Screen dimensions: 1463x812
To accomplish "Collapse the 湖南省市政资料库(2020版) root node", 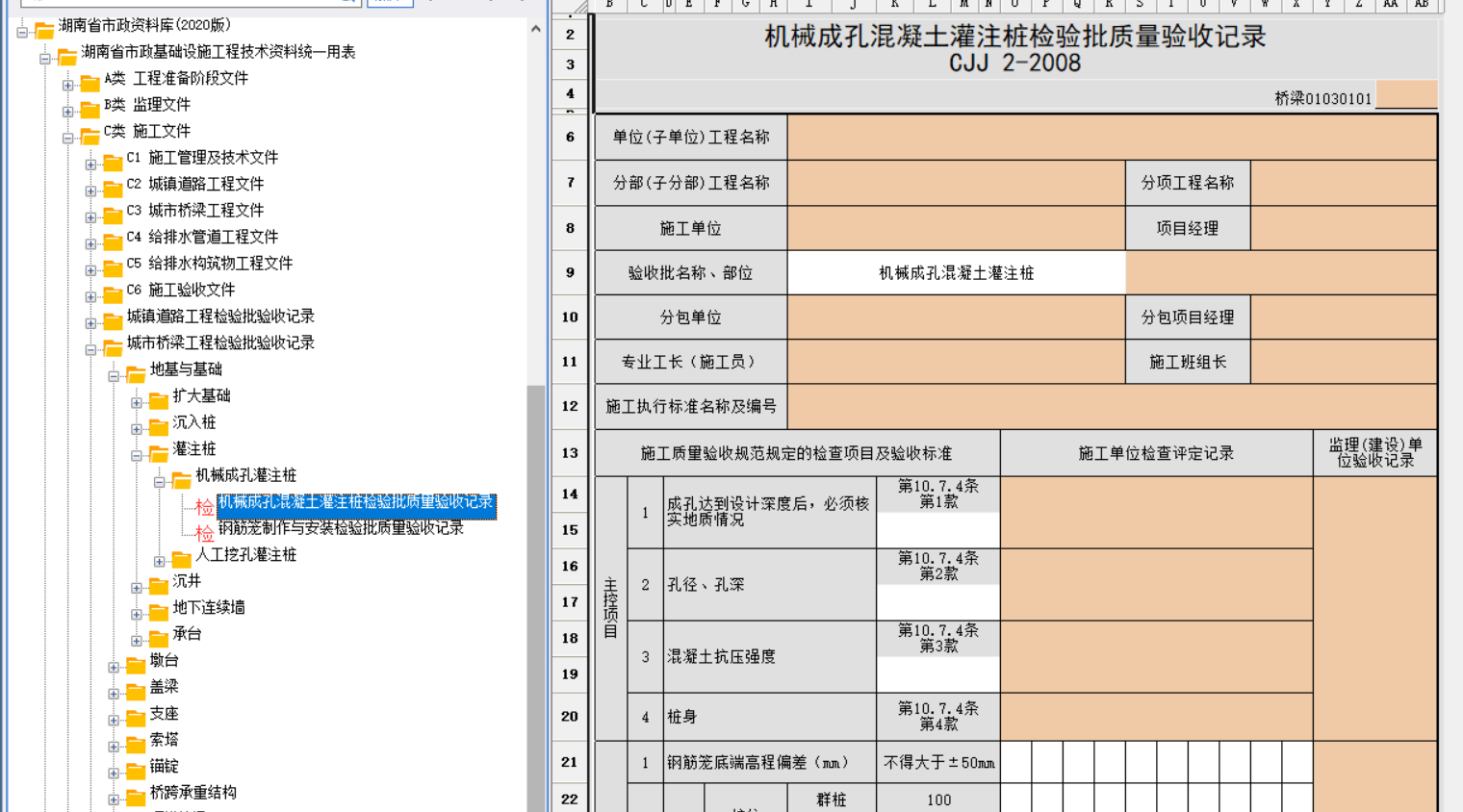I will coord(22,32).
